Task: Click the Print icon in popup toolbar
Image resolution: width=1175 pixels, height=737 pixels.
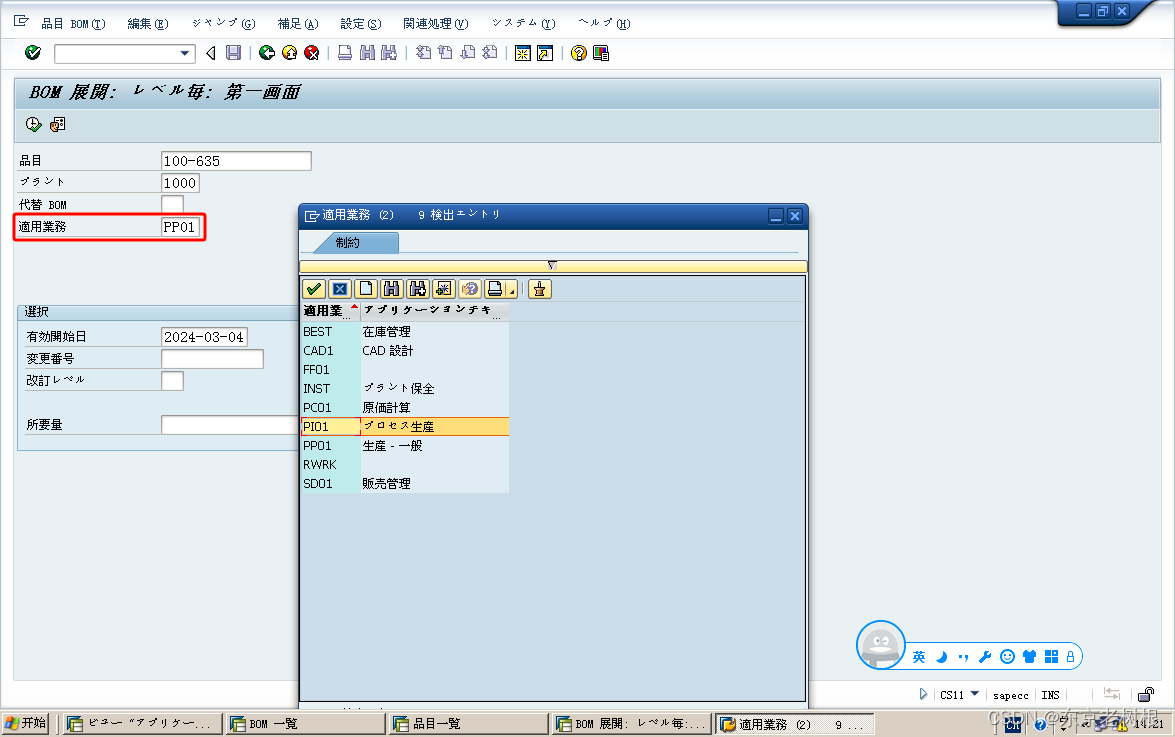Action: tap(497, 288)
